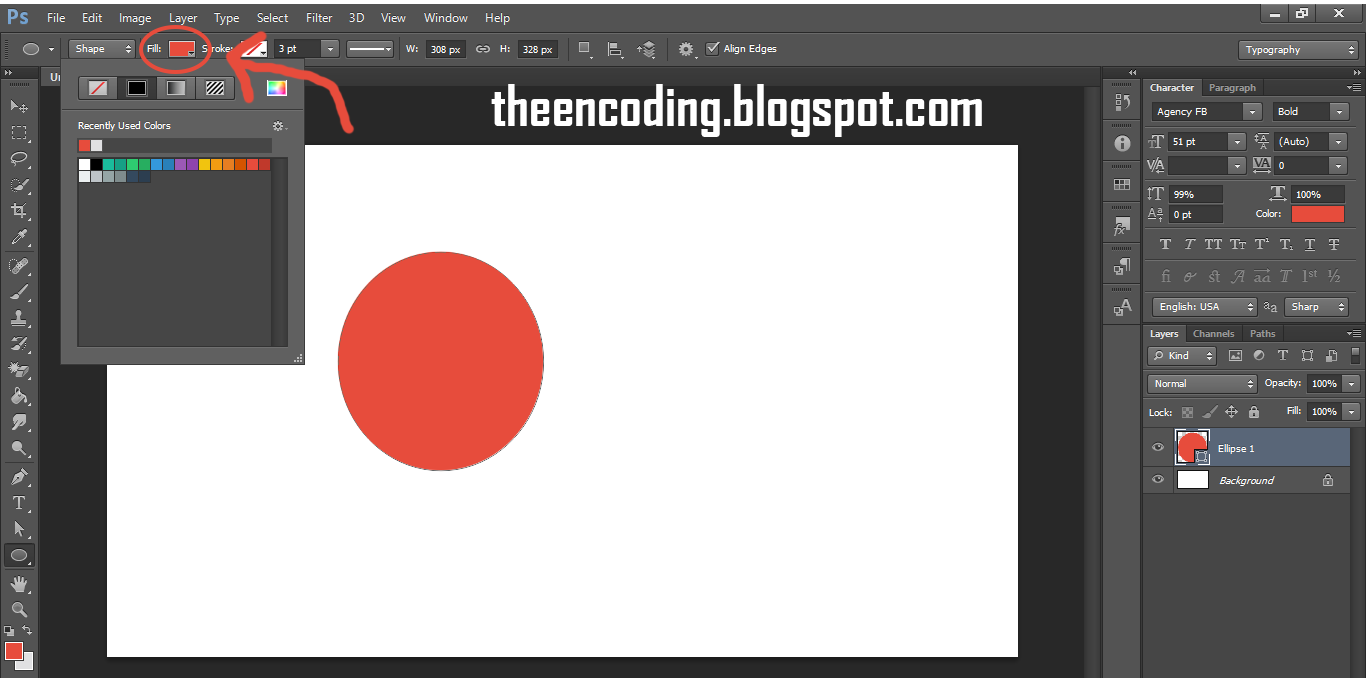This screenshot has height=678, width=1366.
Task: Choose the Pattern fill option
Action: [x=215, y=88]
